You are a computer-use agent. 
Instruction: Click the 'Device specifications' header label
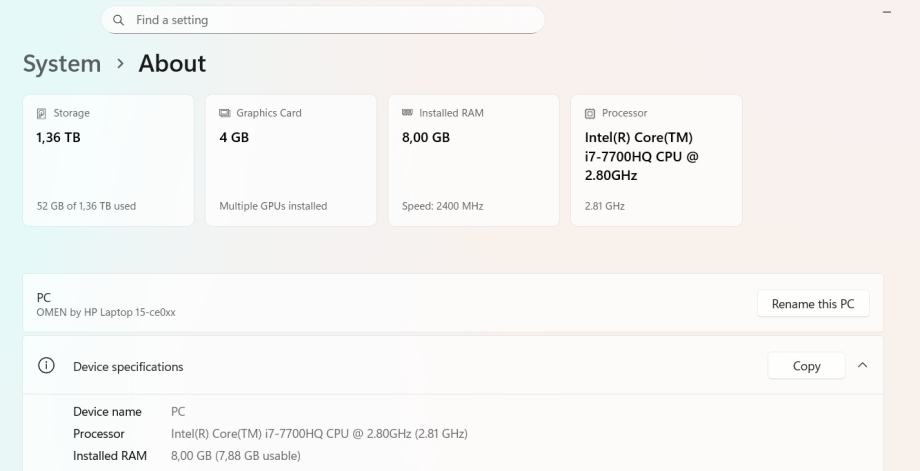coord(128,367)
